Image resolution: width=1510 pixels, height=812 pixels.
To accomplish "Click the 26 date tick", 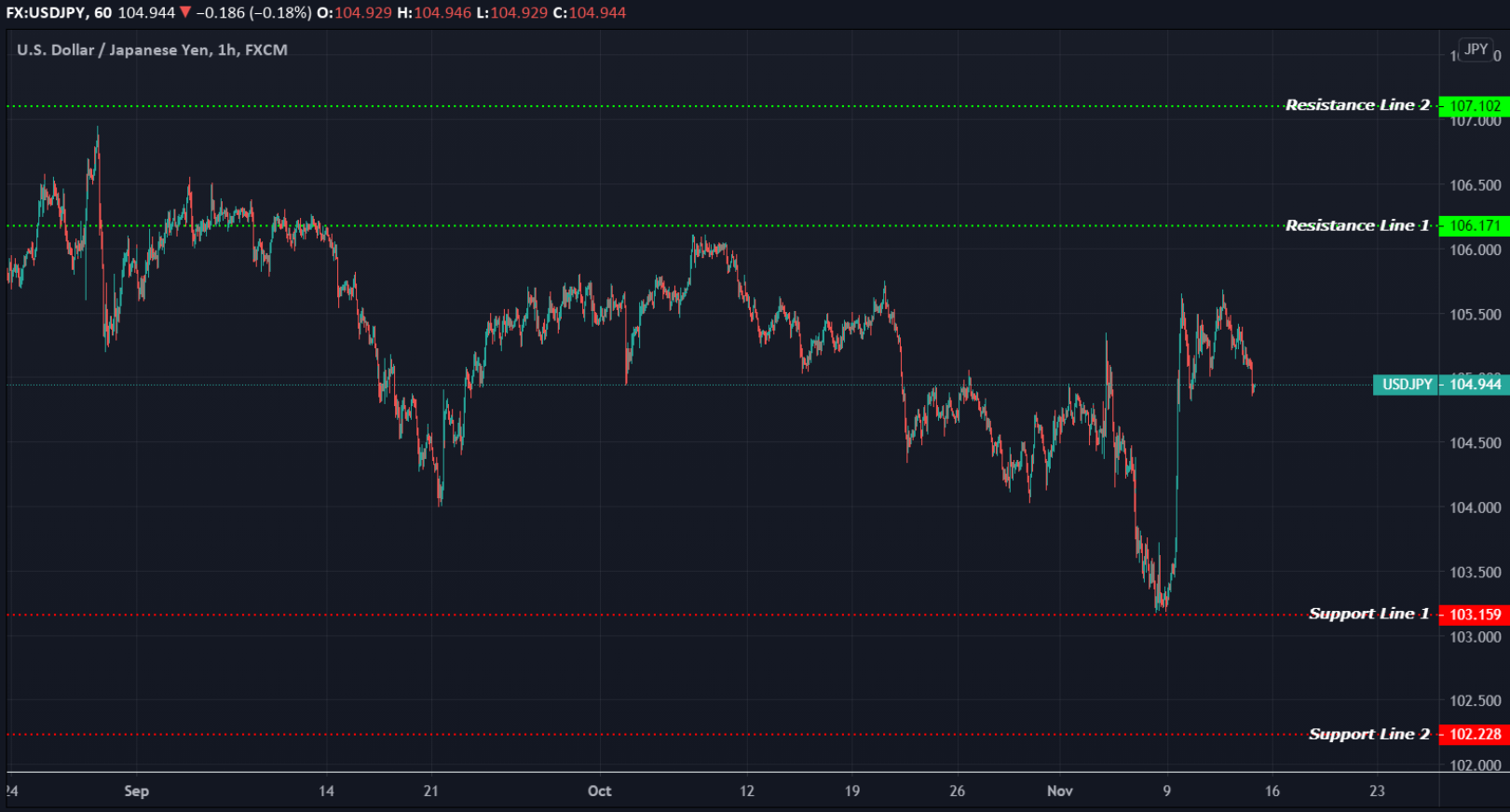I will click(958, 791).
